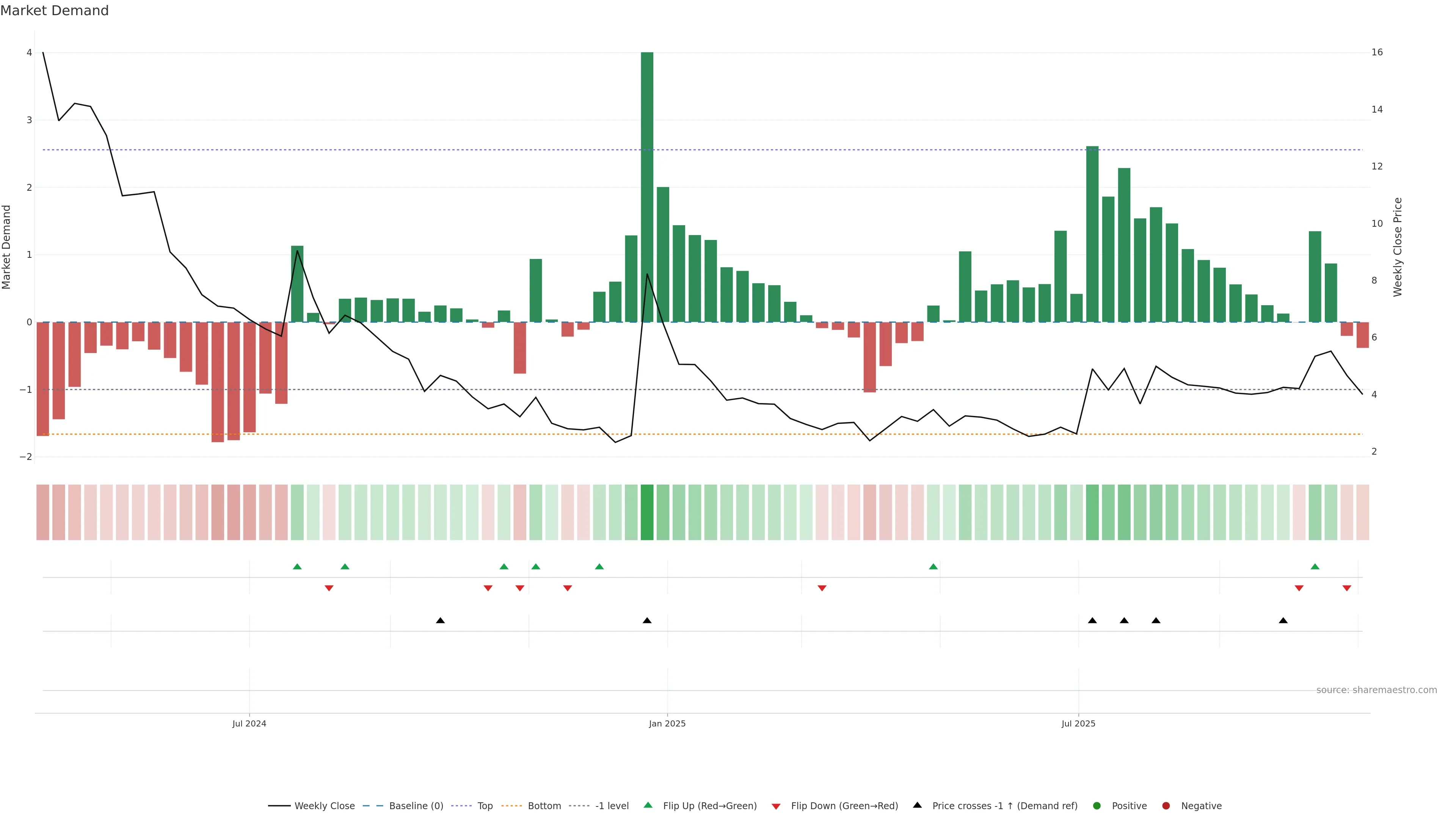Image resolution: width=1456 pixels, height=819 pixels.
Task: Click the -1 level legend label
Action: [612, 805]
